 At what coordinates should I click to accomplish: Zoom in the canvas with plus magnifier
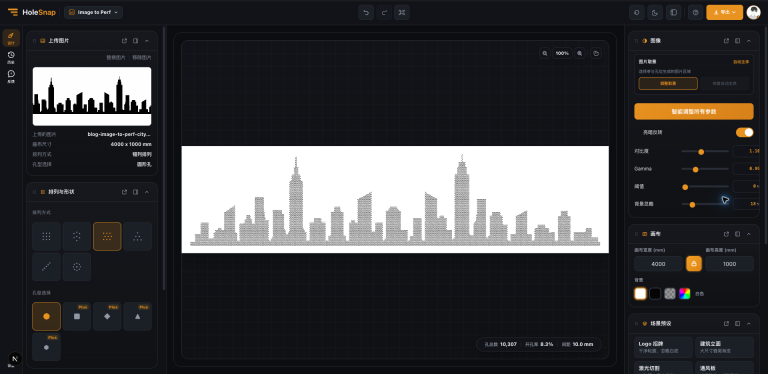[x=580, y=53]
